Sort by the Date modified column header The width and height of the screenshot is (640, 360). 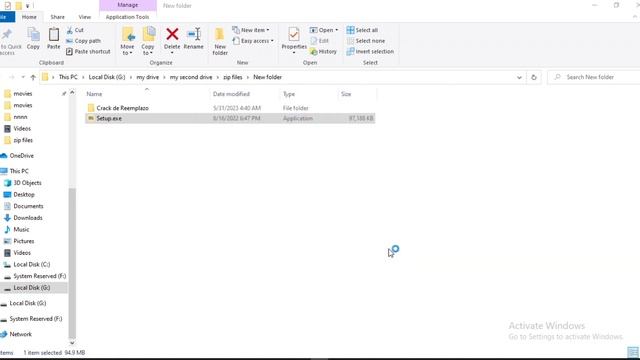(x=231, y=94)
